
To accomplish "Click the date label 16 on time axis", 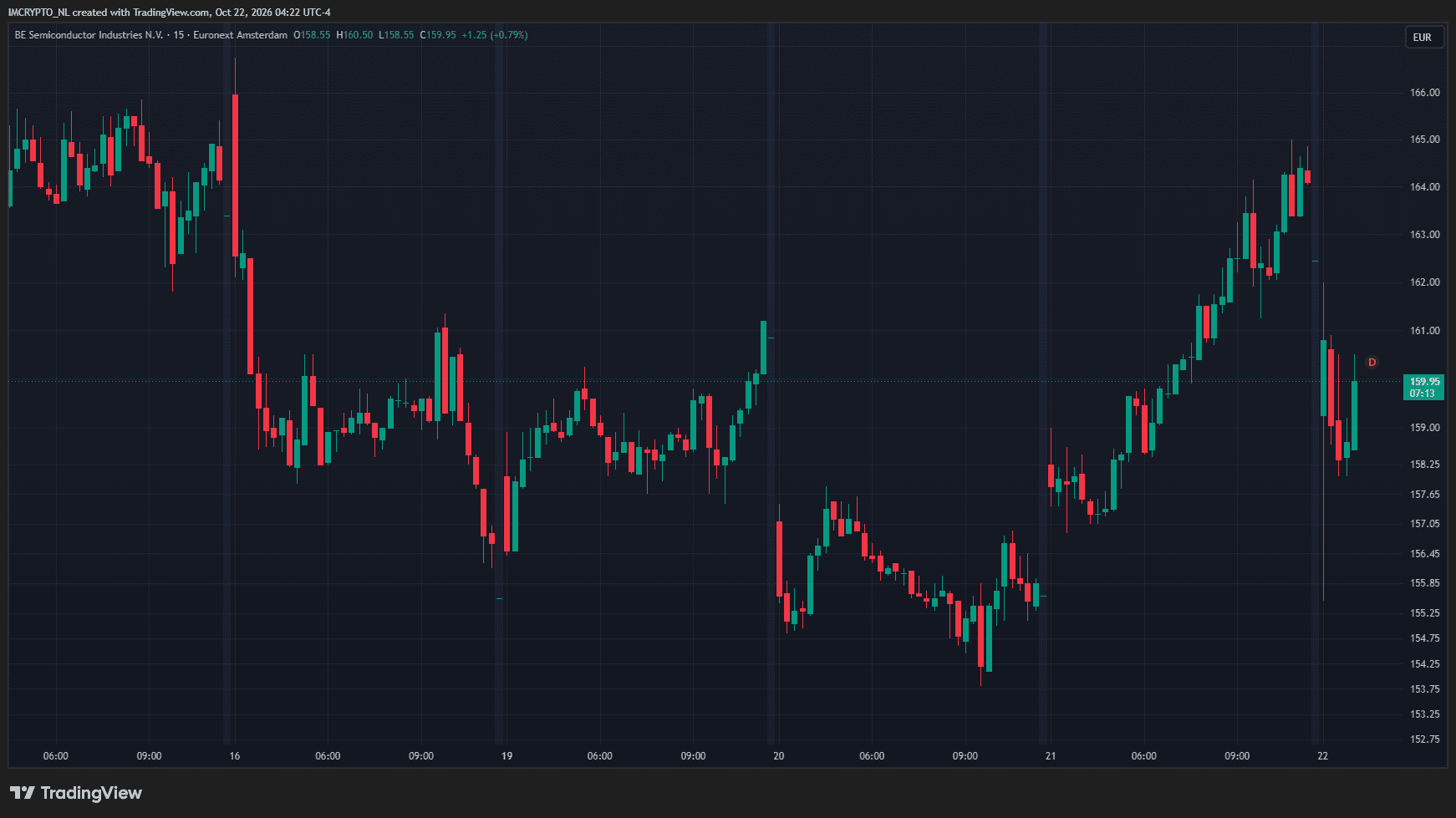I will (235, 756).
